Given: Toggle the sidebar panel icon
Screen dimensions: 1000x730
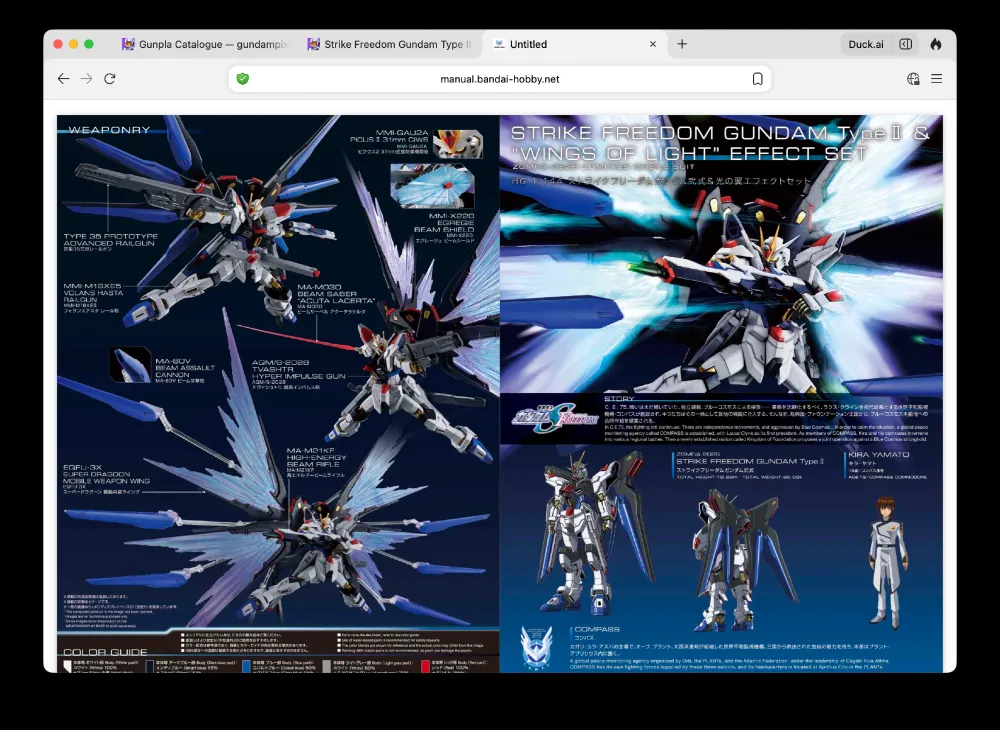Looking at the screenshot, I should click(905, 44).
